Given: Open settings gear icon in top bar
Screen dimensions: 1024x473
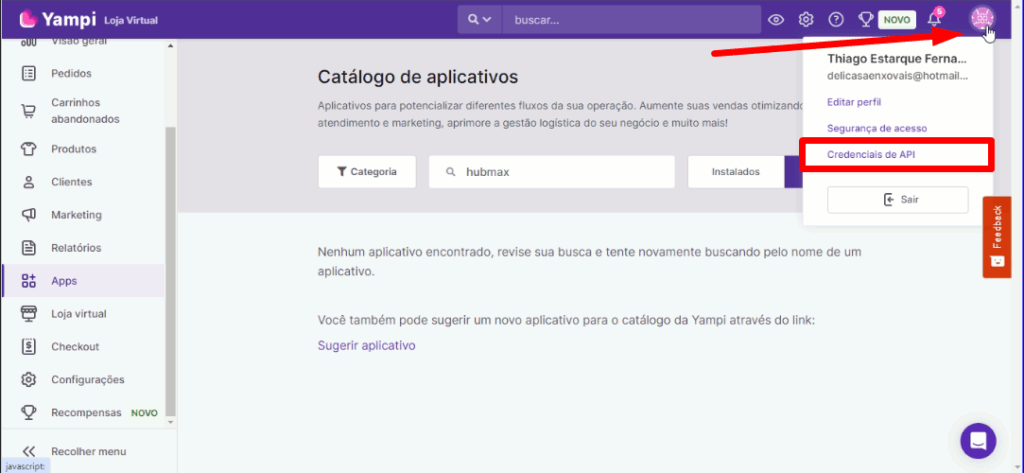Looking at the screenshot, I should (806, 19).
